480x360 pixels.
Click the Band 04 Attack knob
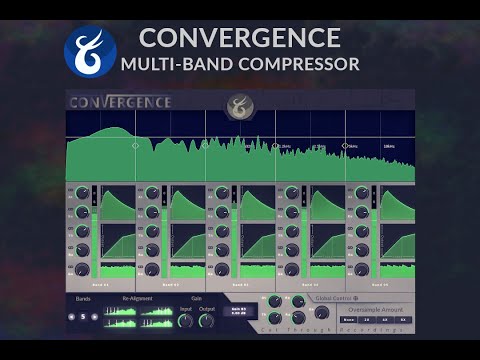click(x=292, y=193)
